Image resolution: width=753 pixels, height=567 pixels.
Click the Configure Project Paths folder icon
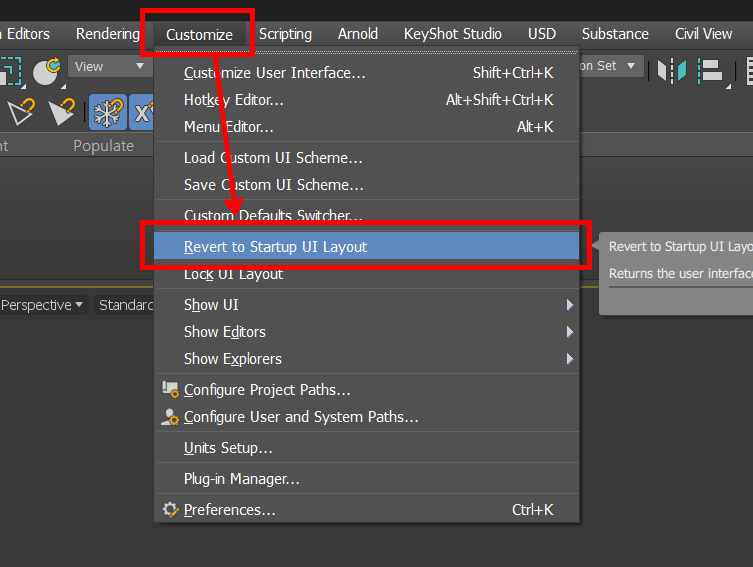tap(170, 389)
